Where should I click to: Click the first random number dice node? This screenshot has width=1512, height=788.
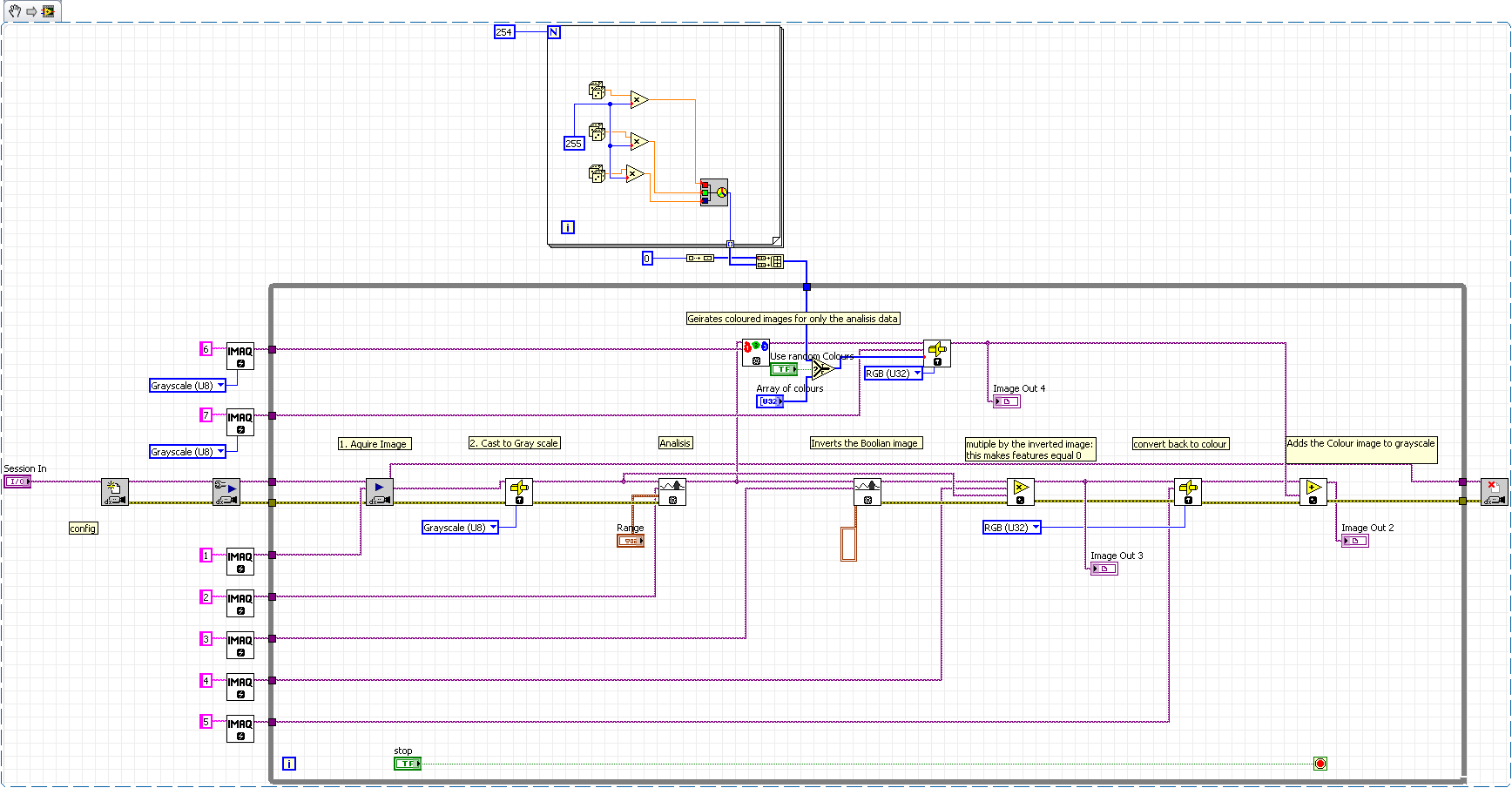pos(597,90)
